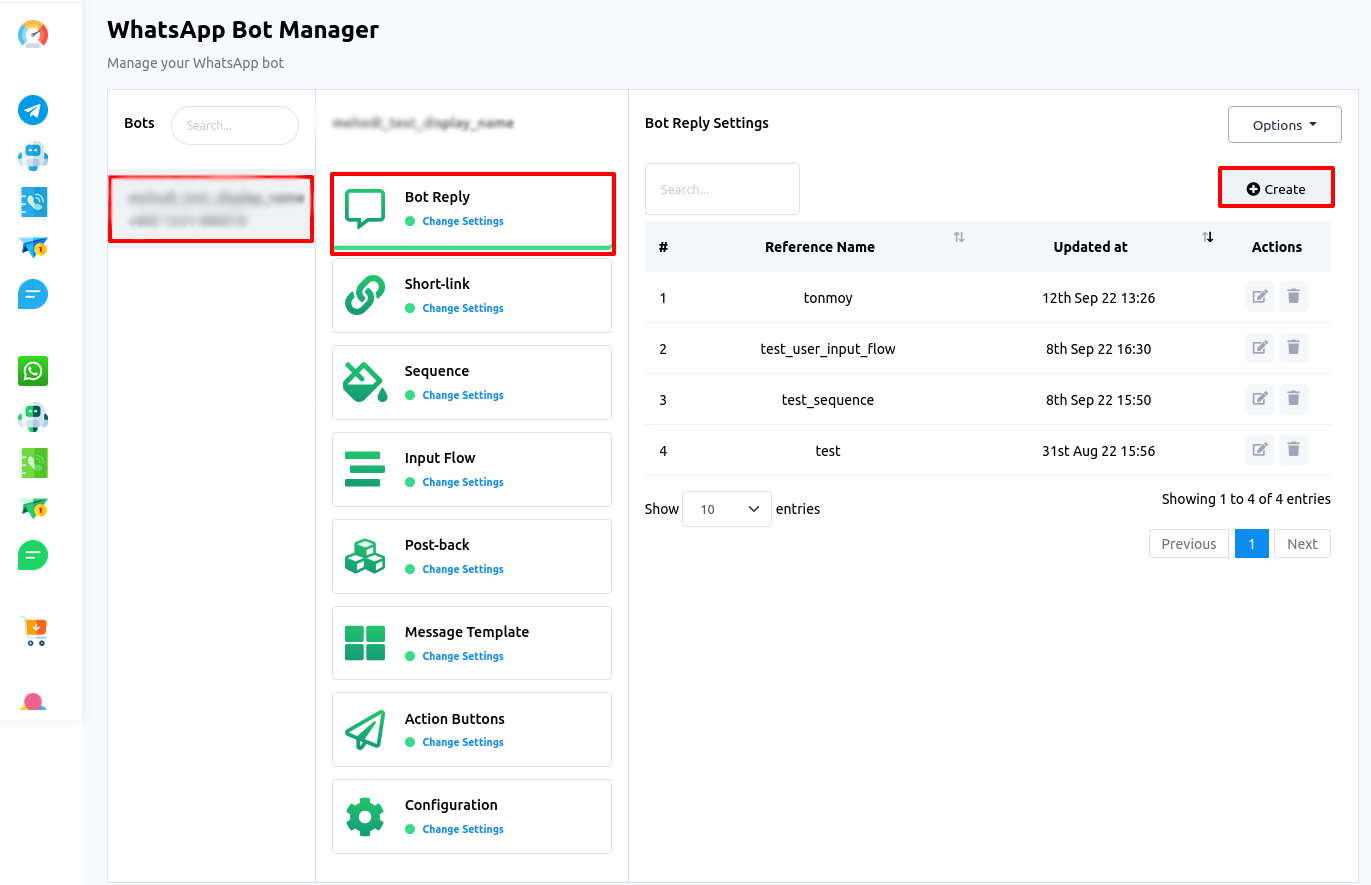Delete the test_user_input_flow bot reply
1371x885 pixels.
pyautogui.click(x=1294, y=348)
